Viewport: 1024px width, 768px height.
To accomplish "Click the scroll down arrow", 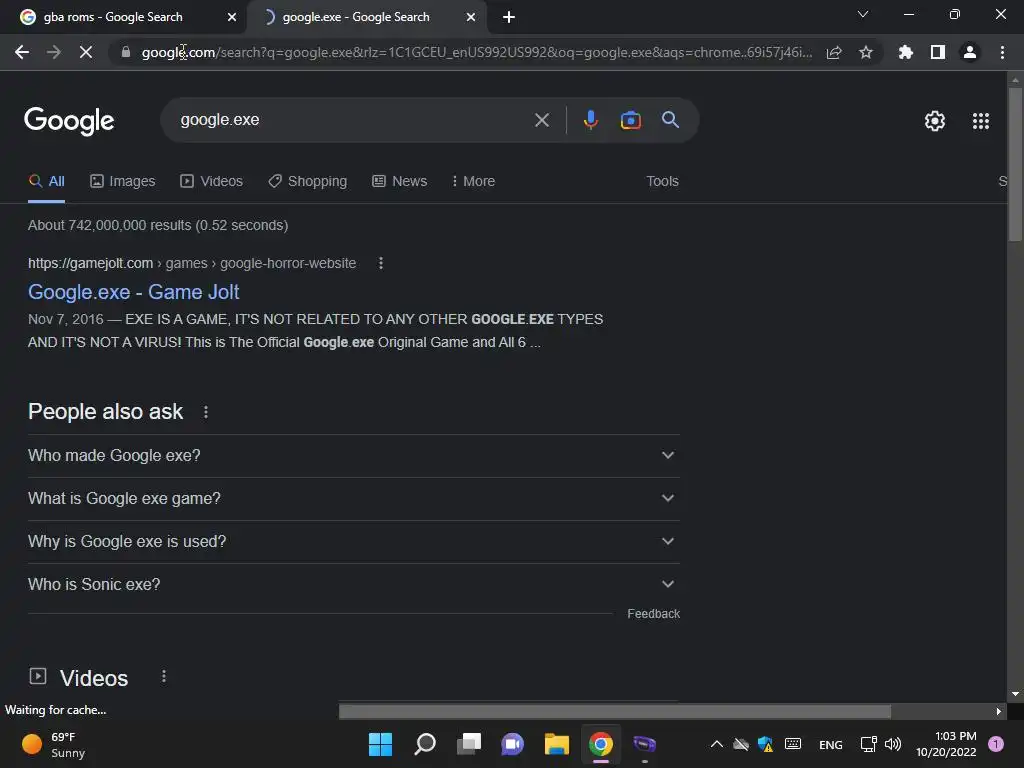I will [x=1015, y=694].
